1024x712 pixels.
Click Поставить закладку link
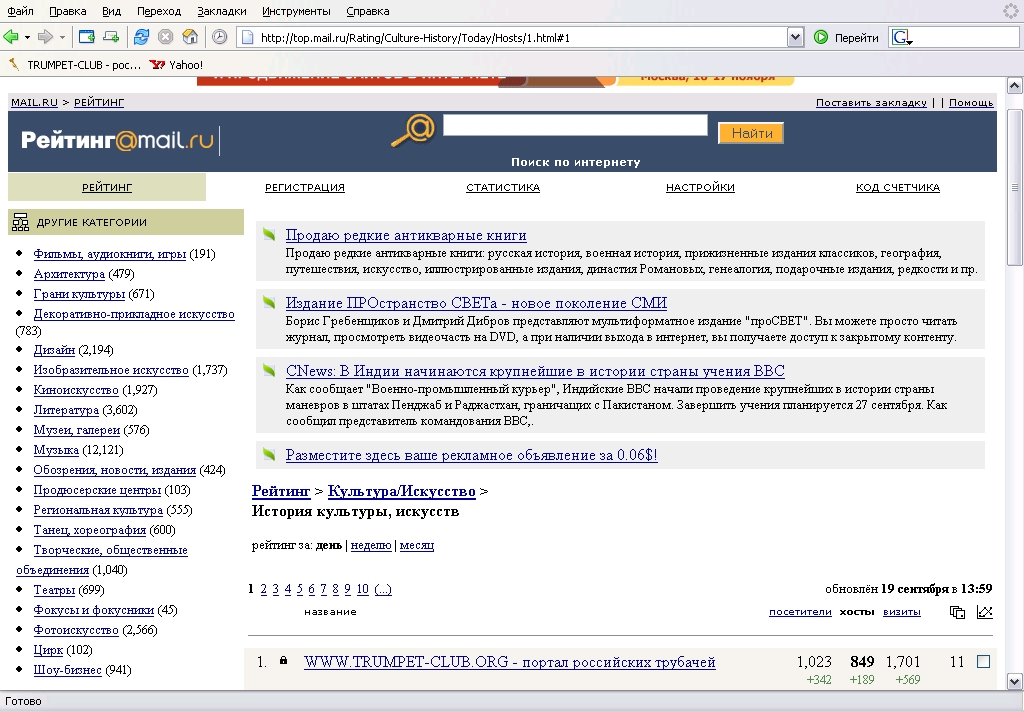(871, 103)
